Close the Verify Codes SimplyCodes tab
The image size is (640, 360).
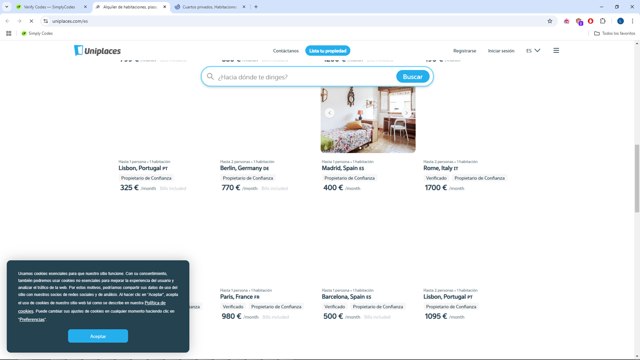coord(85,7)
